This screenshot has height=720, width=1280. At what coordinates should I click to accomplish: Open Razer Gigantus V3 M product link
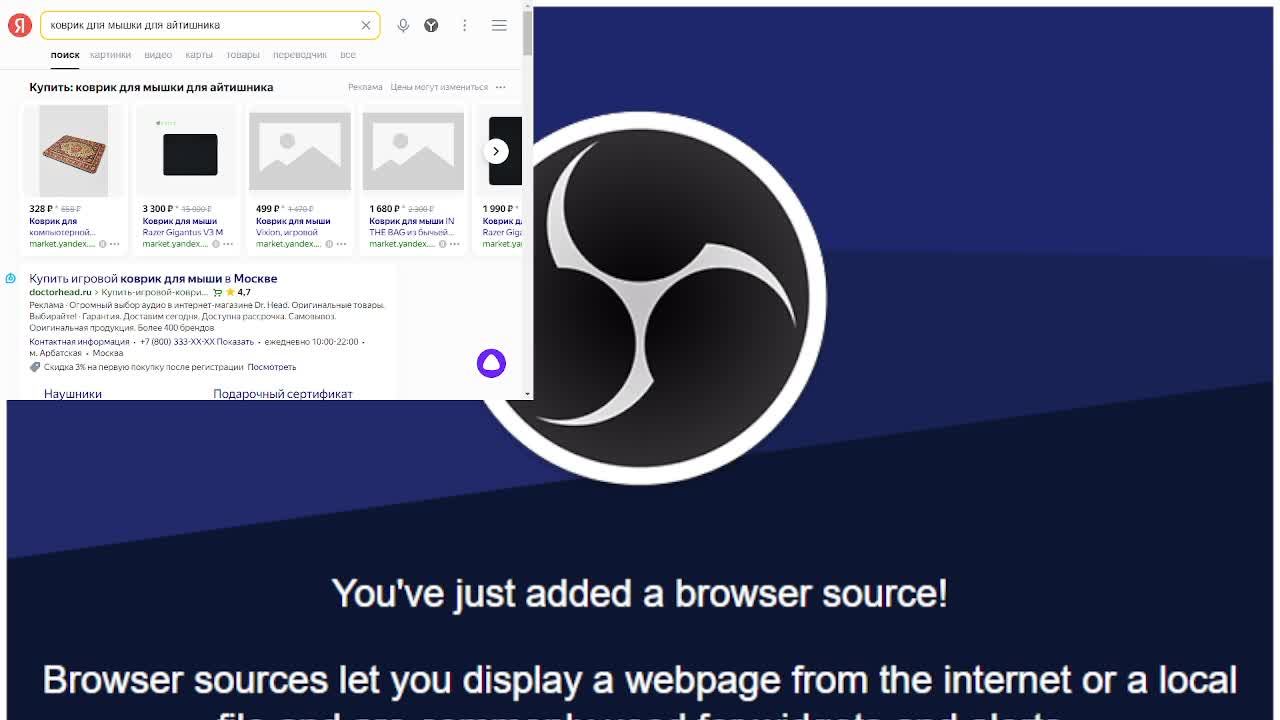[183, 227]
